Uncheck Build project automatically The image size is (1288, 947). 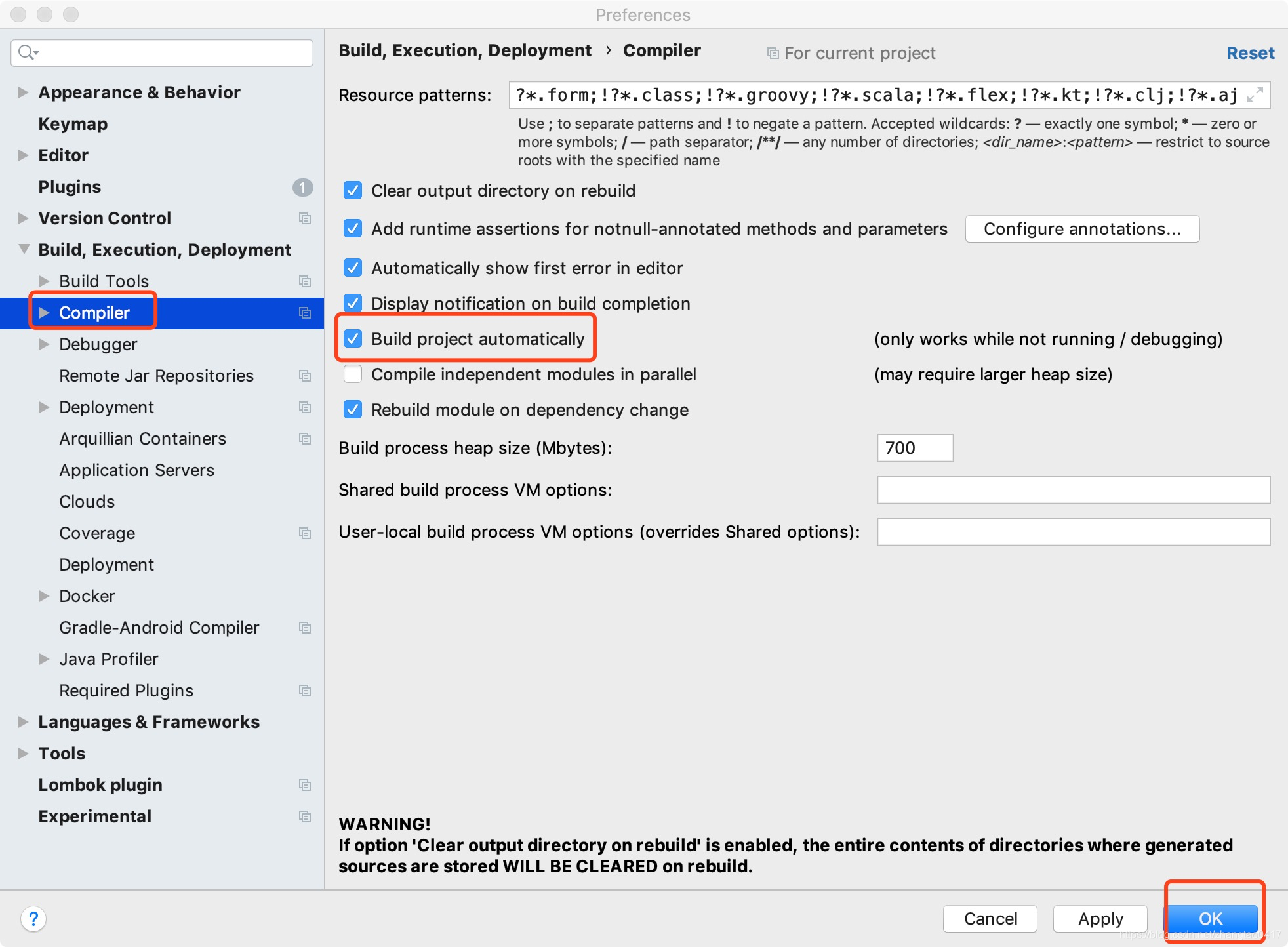(x=353, y=339)
